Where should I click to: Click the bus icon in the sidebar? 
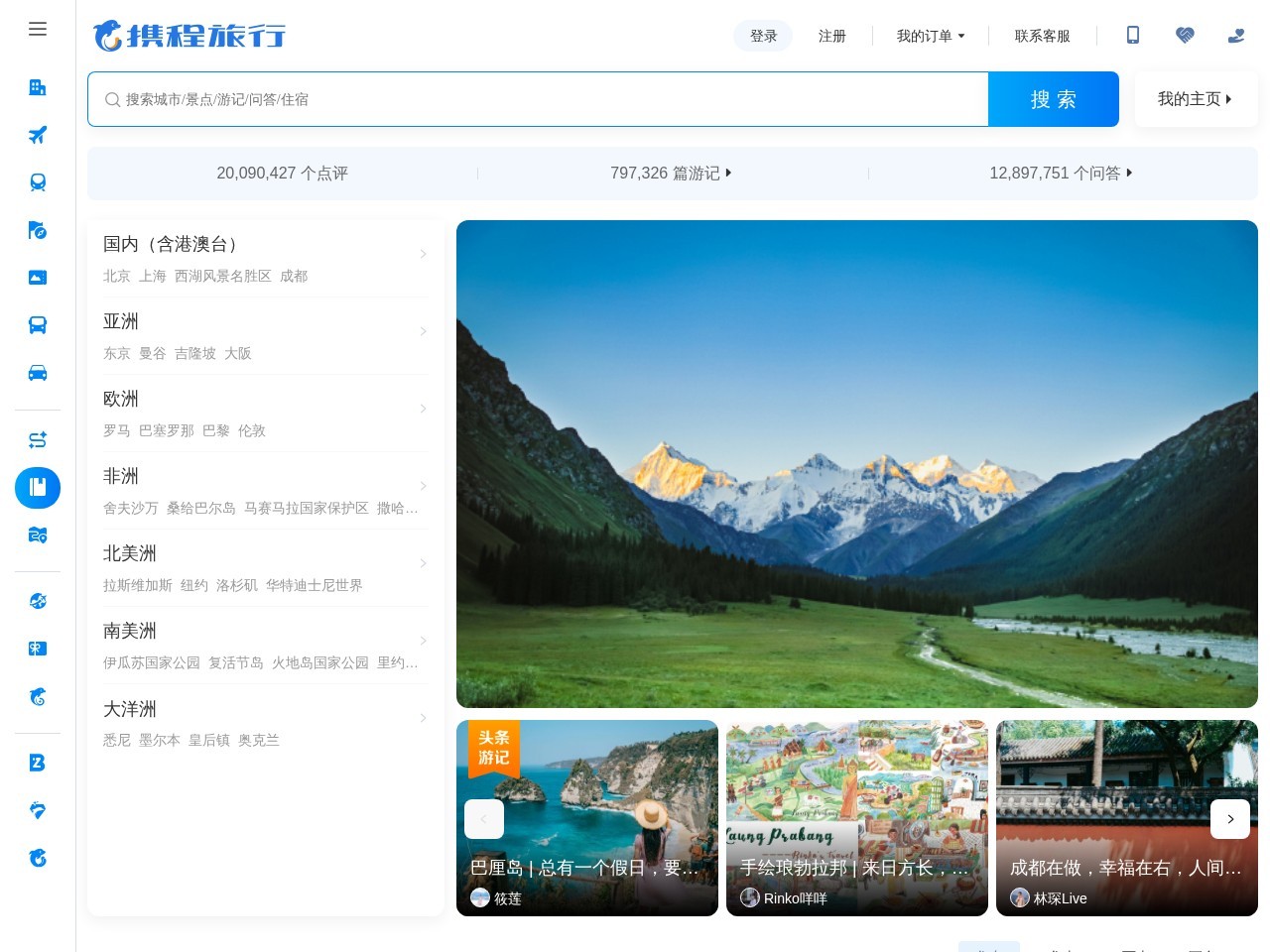(x=38, y=325)
